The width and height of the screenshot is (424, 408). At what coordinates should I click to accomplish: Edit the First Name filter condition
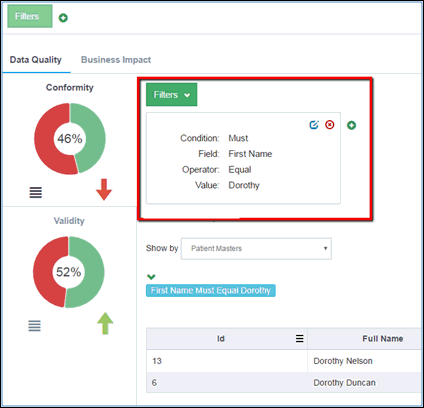point(314,125)
